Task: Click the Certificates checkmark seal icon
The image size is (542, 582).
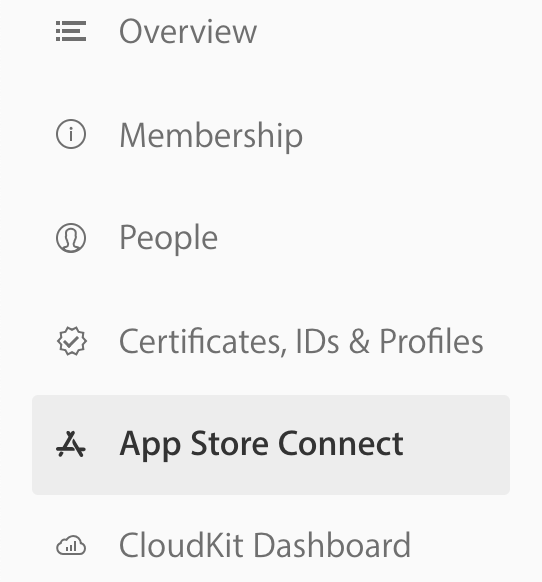Action: (72, 341)
